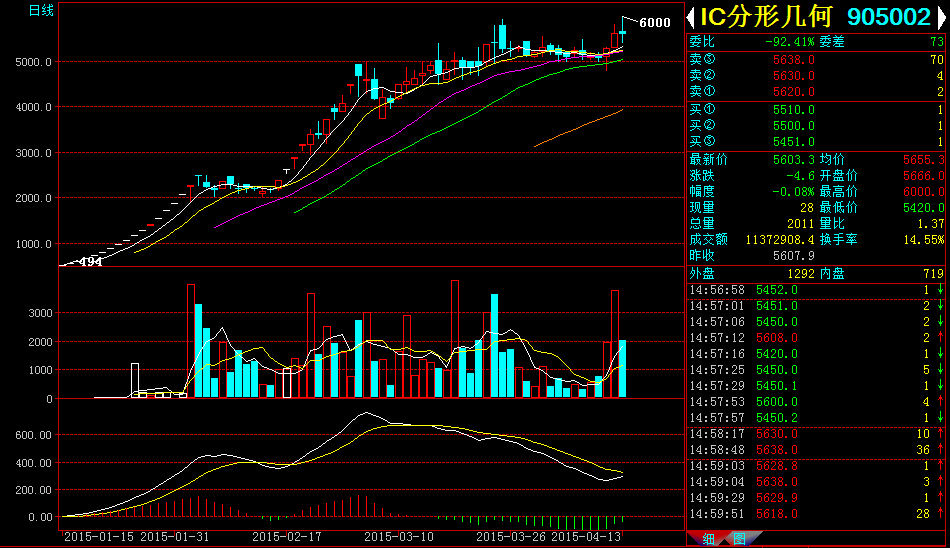Select the last trade at 14:59:51
The image size is (950, 548).
point(816,513)
